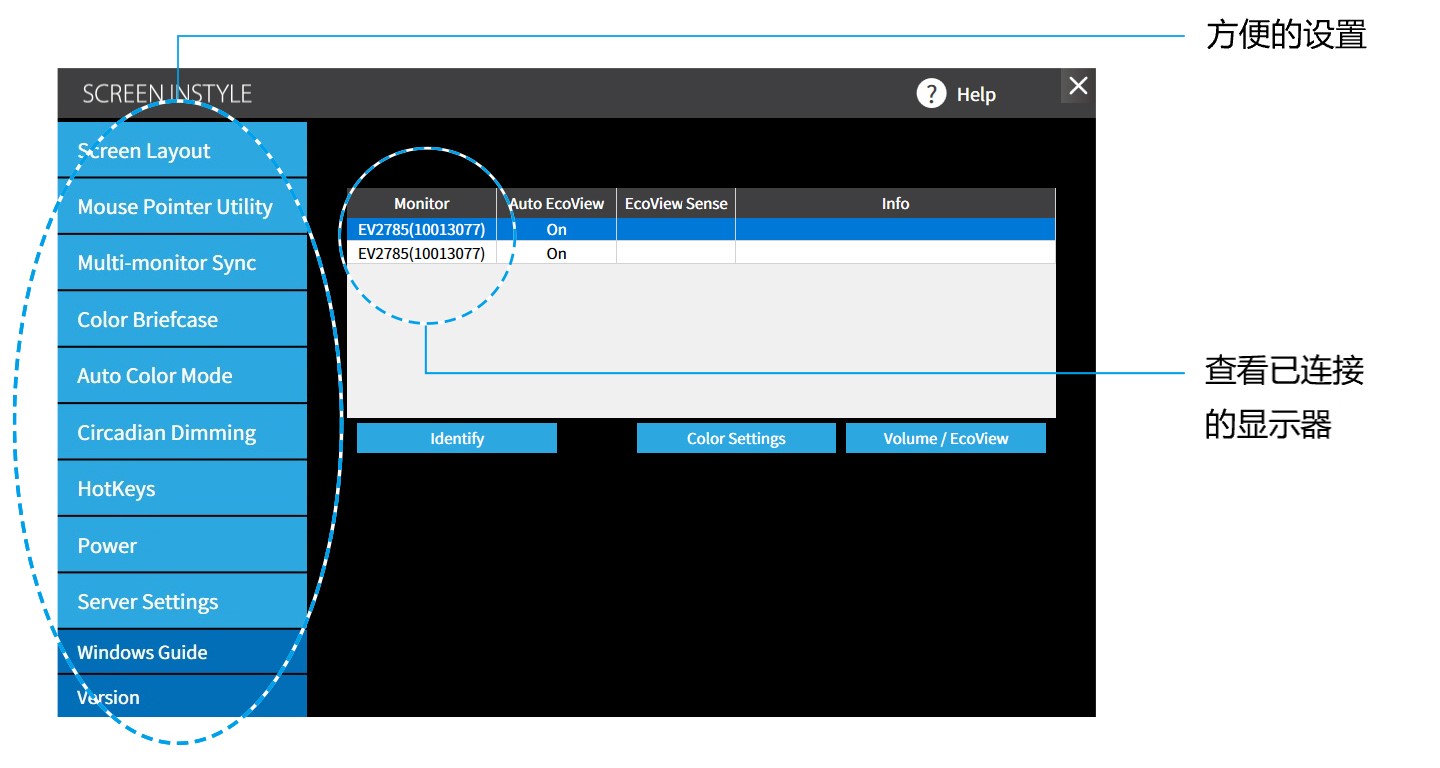This screenshot has height=768, width=1440.
Task: Click the On value in the white row
Action: click(x=557, y=253)
